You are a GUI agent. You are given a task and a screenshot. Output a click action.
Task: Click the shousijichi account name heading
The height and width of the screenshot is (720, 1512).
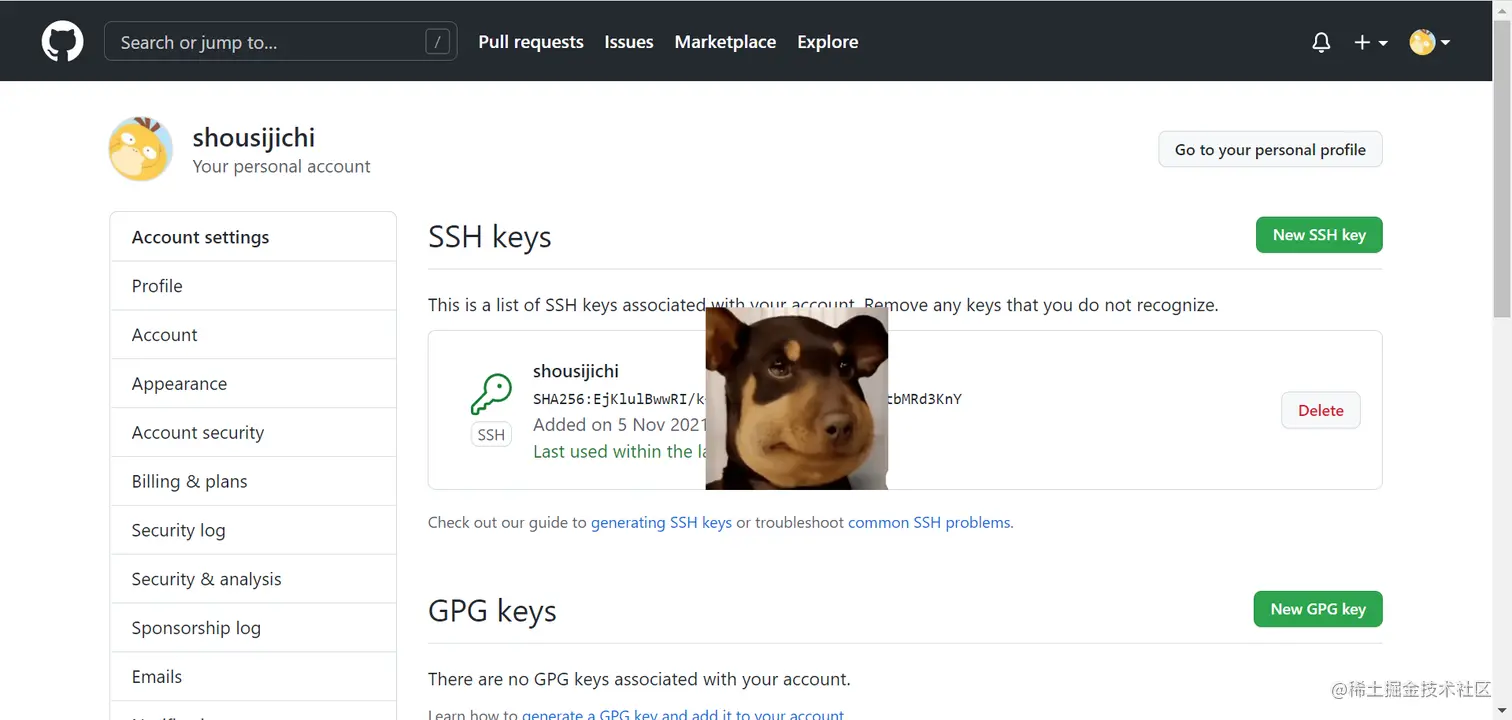(254, 137)
